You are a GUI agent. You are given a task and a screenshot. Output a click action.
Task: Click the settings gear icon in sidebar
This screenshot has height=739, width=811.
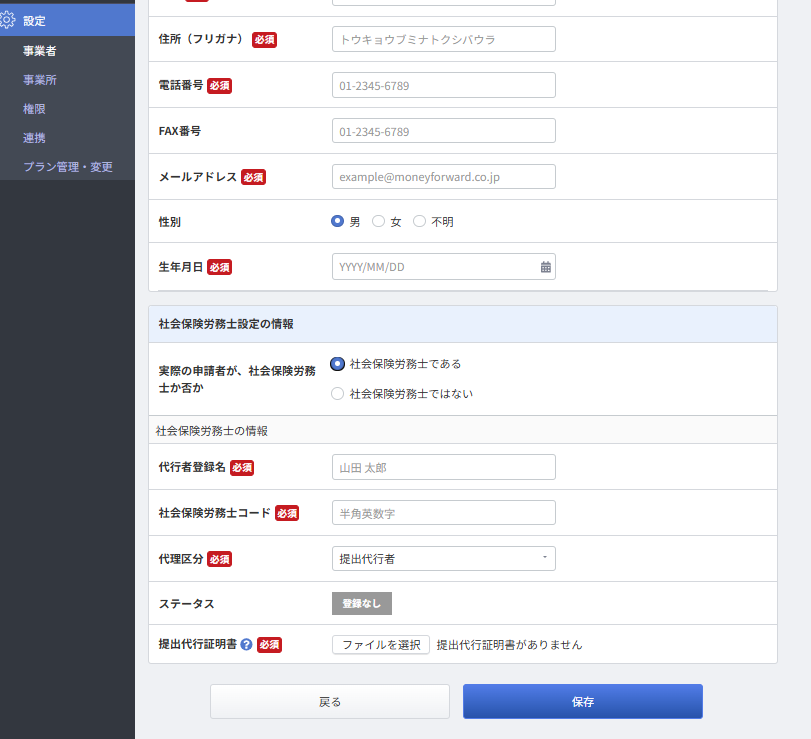(8, 21)
